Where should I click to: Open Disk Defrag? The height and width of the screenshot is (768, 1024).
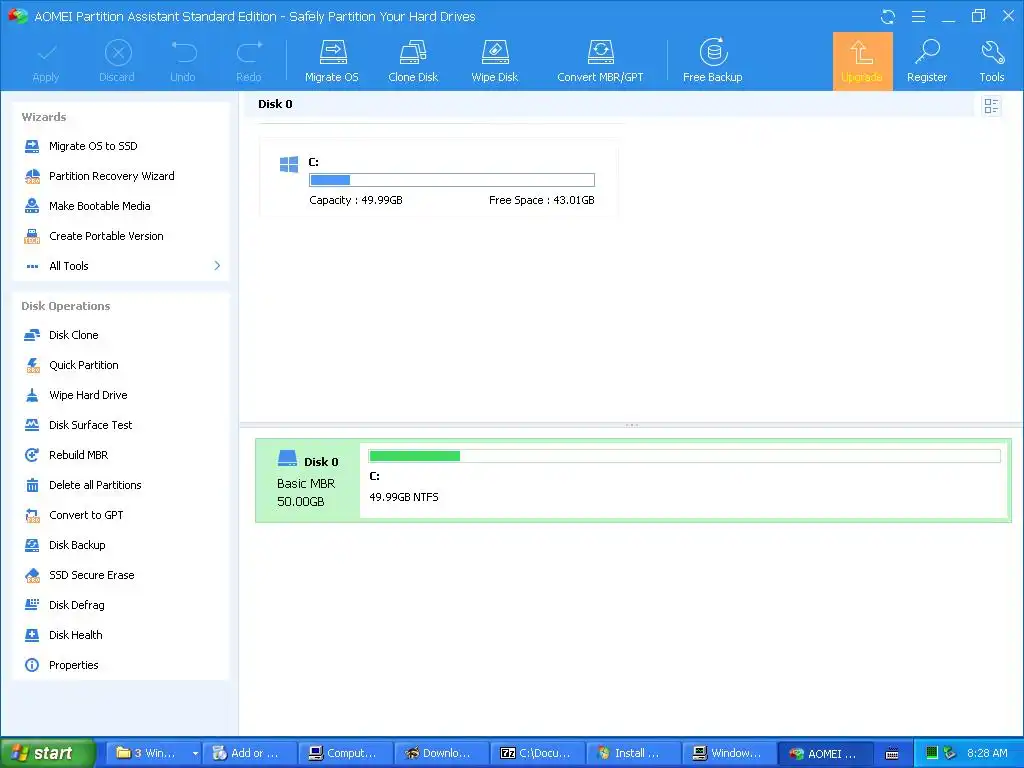click(76, 605)
